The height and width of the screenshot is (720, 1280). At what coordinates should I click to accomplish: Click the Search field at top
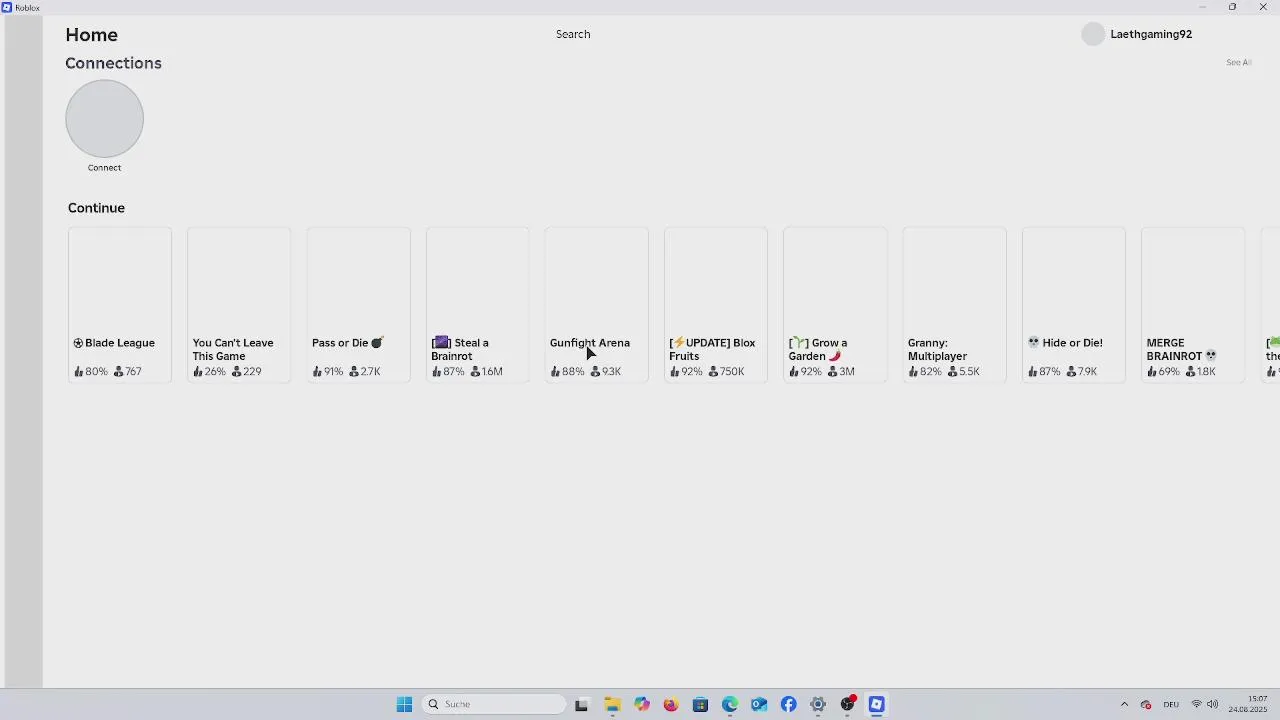[x=573, y=34]
